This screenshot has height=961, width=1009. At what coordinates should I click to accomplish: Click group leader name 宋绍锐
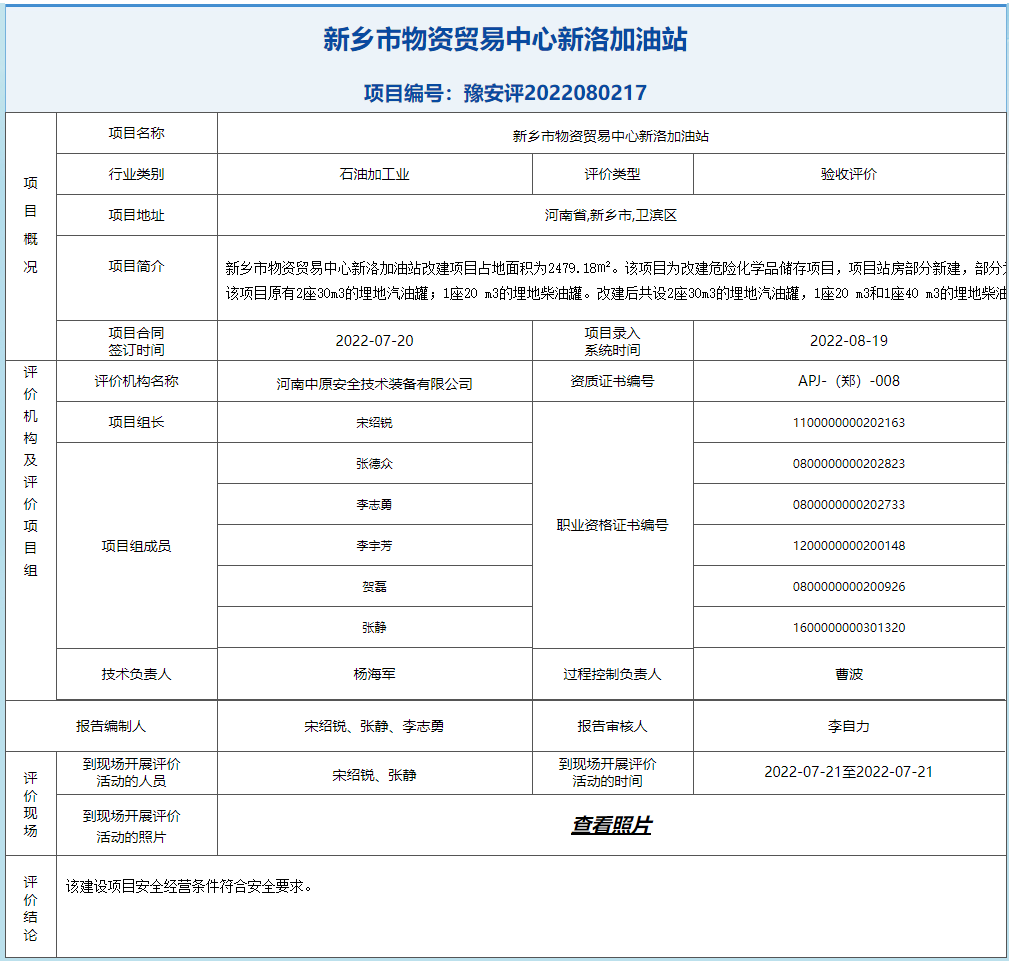(x=375, y=423)
